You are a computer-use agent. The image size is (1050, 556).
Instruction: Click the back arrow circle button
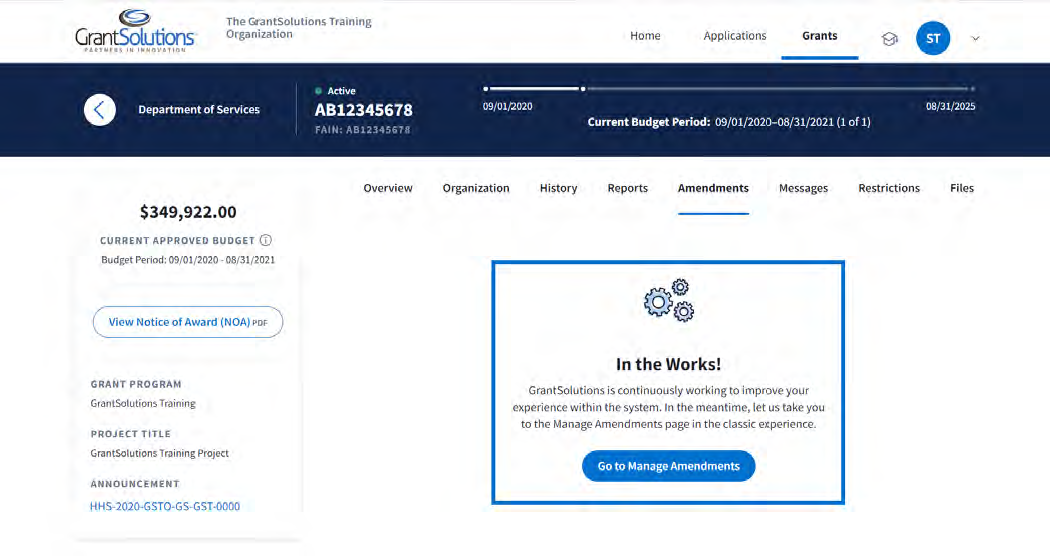click(100, 109)
